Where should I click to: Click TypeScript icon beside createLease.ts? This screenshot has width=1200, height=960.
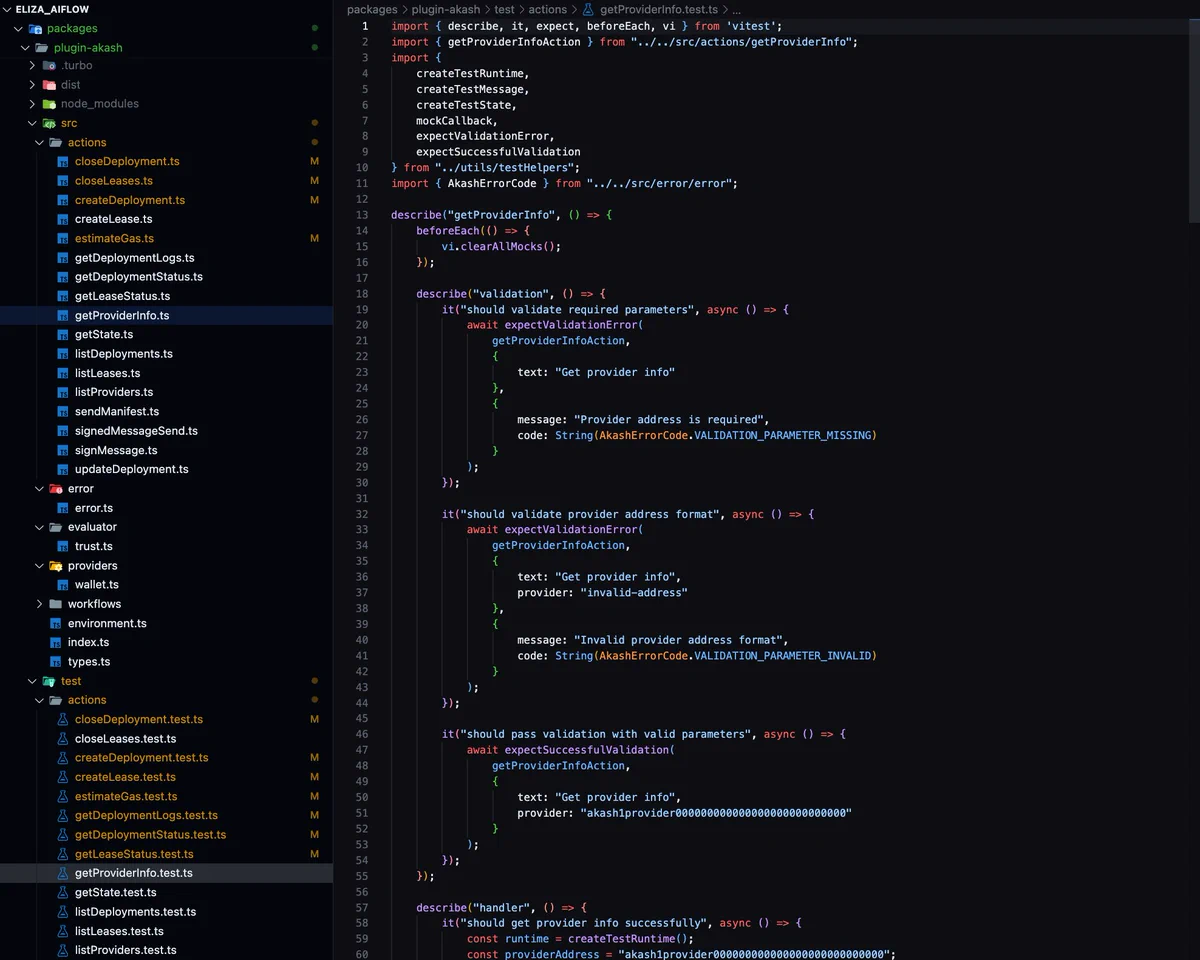pos(63,219)
